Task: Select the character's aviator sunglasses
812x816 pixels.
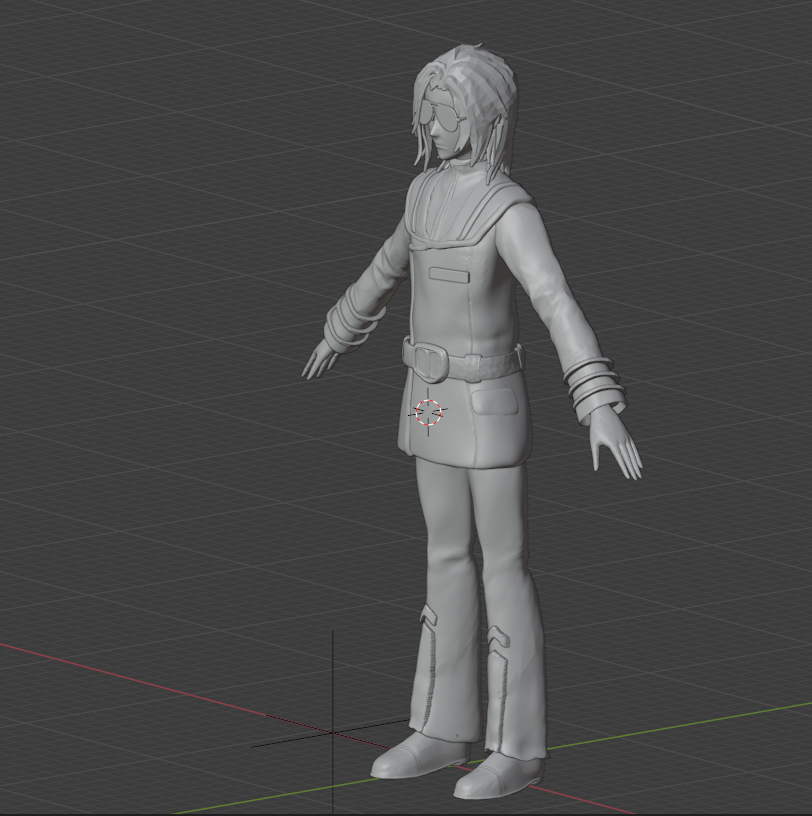Action: click(x=441, y=117)
